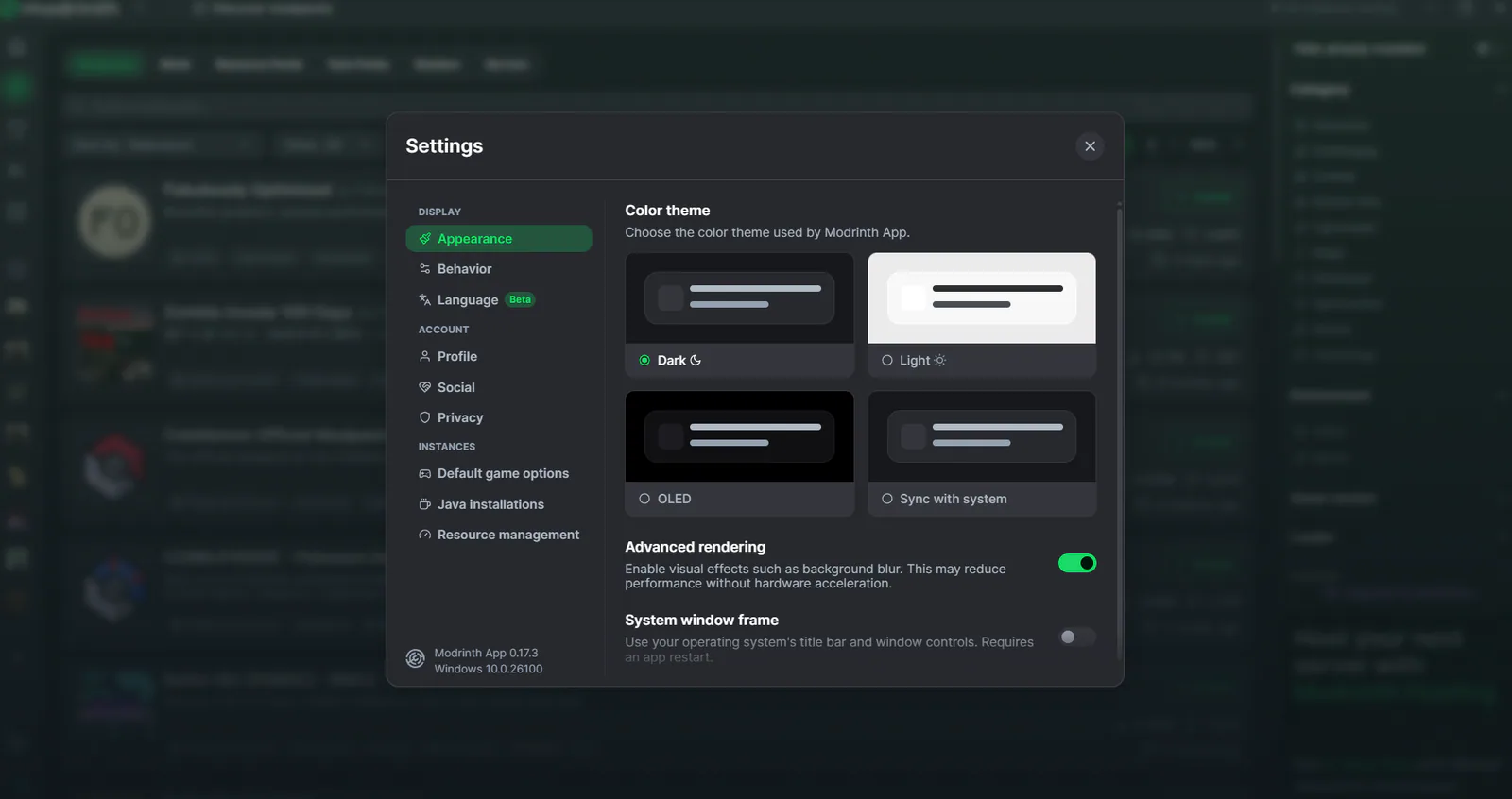Viewport: 1512px width, 799px height.
Task: Enable the System window frame toggle
Action: point(1077,637)
